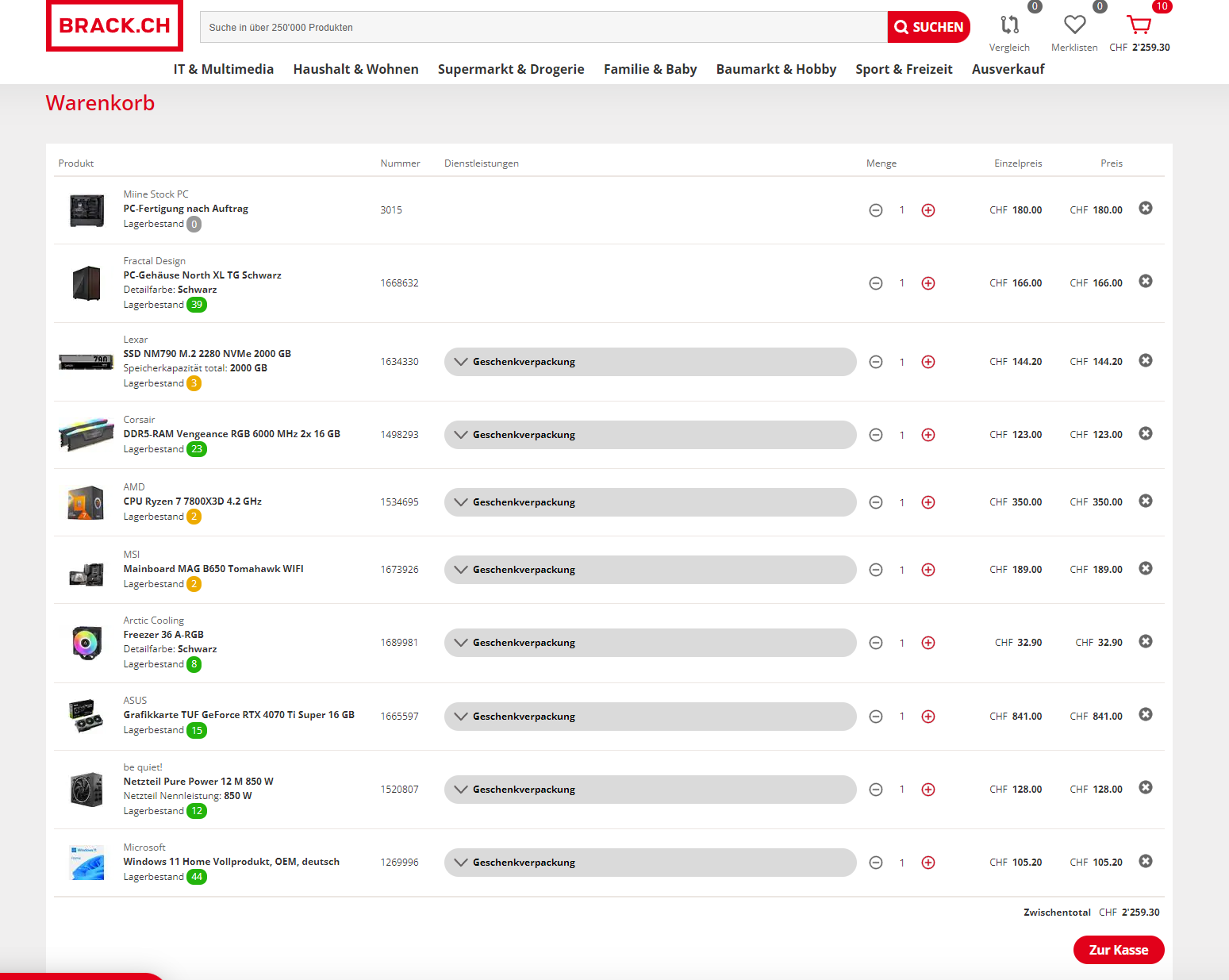Open the shopping cart icon in header

[1139, 25]
